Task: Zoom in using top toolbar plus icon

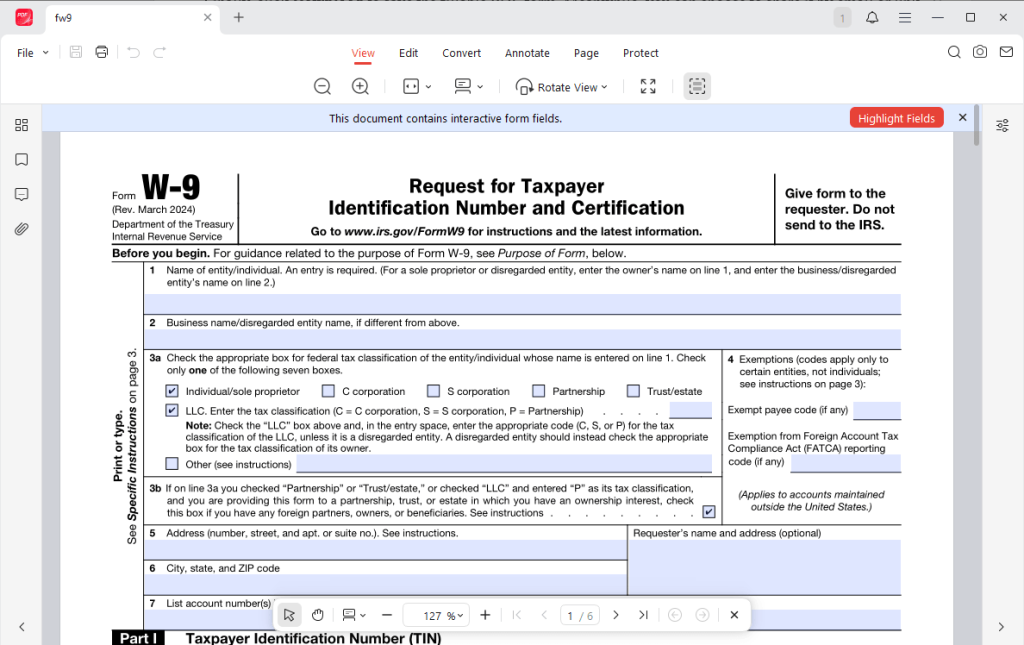Action: click(360, 86)
